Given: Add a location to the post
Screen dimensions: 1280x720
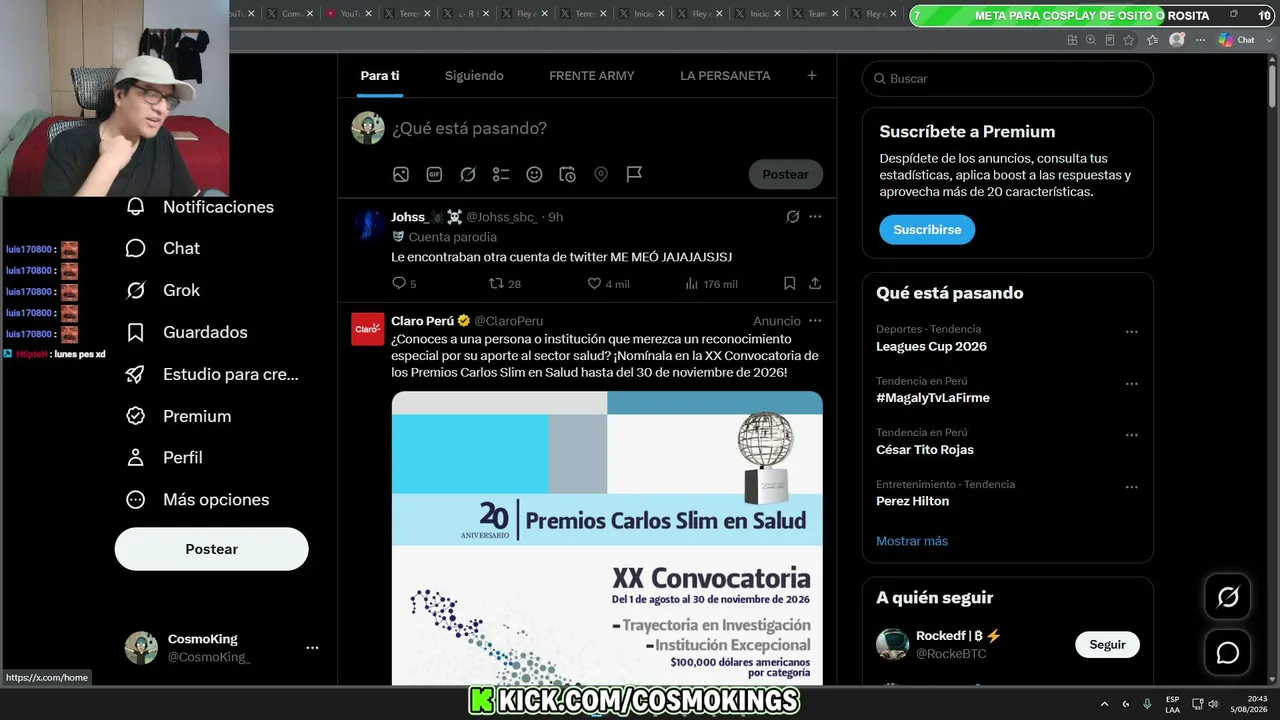Looking at the screenshot, I should pos(601,174).
